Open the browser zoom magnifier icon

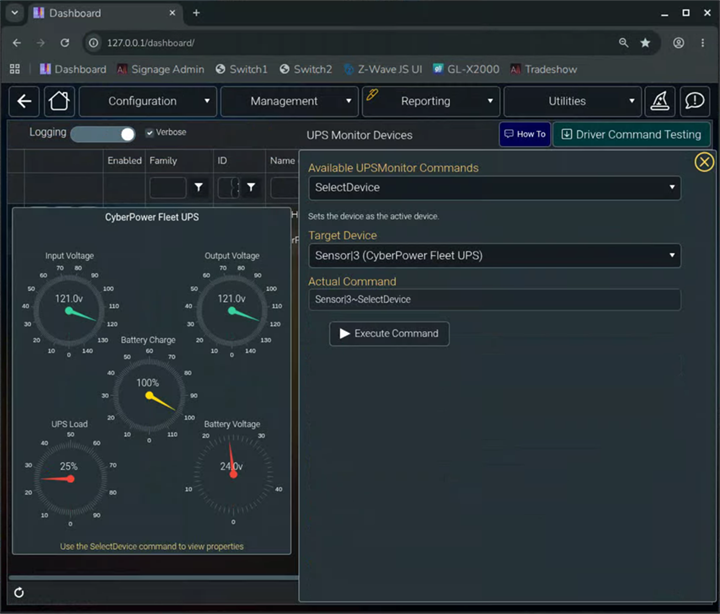point(623,43)
